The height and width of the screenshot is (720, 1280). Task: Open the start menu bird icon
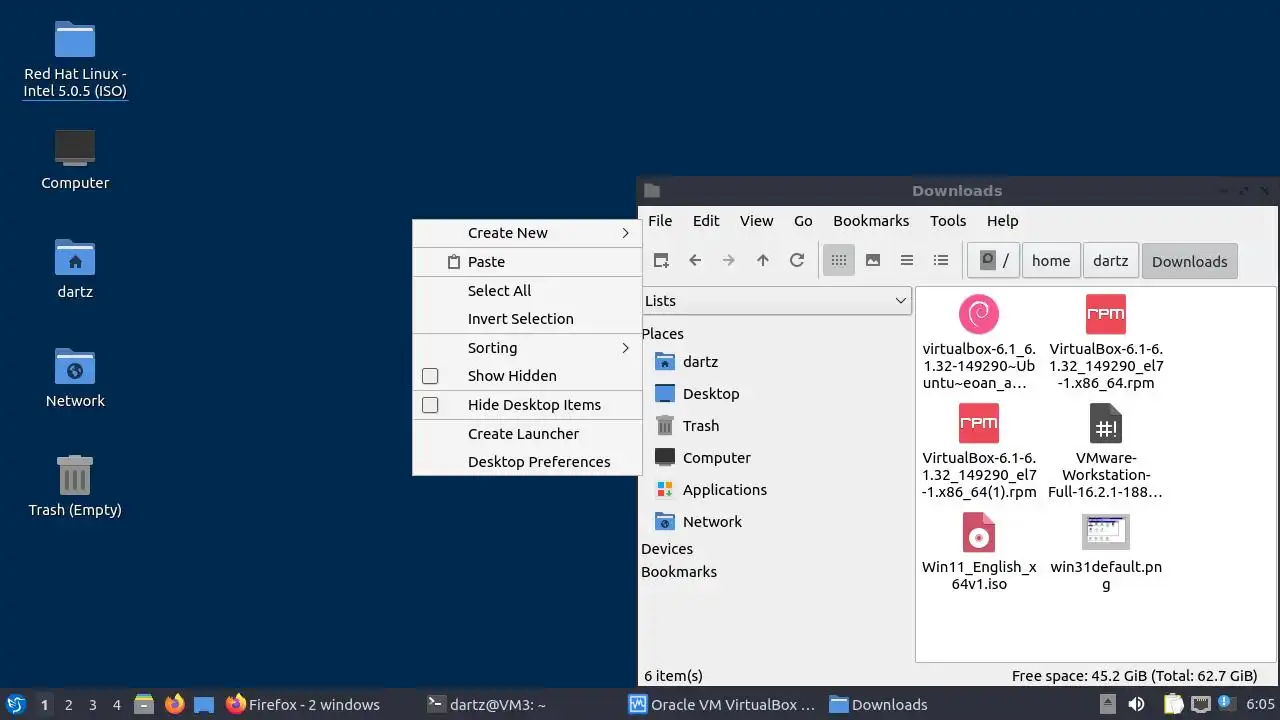pyautogui.click(x=15, y=704)
